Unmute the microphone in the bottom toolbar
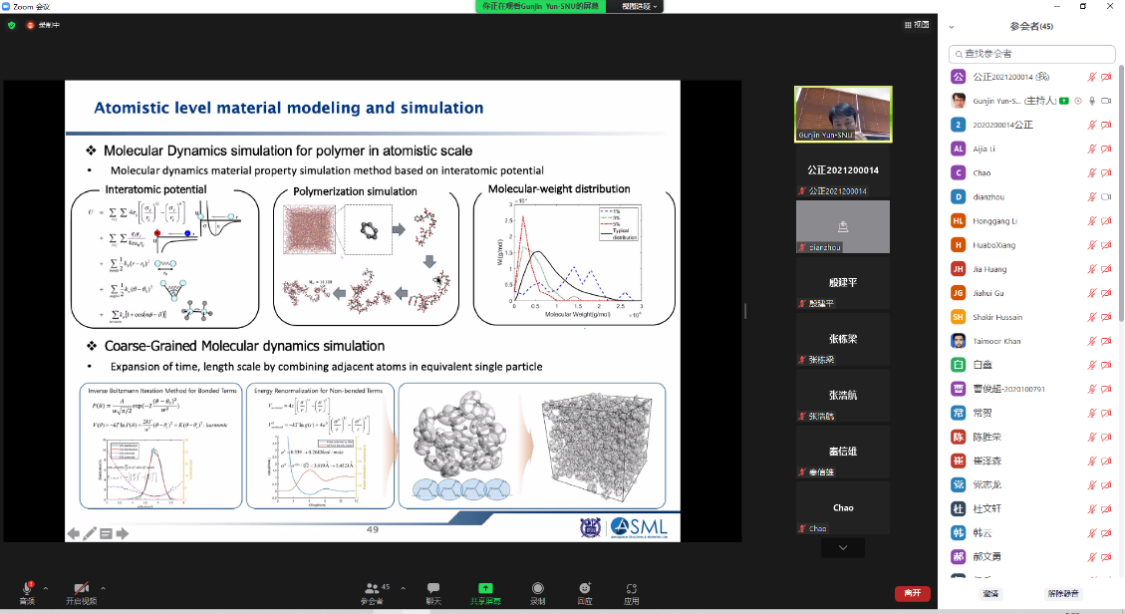 point(27,590)
